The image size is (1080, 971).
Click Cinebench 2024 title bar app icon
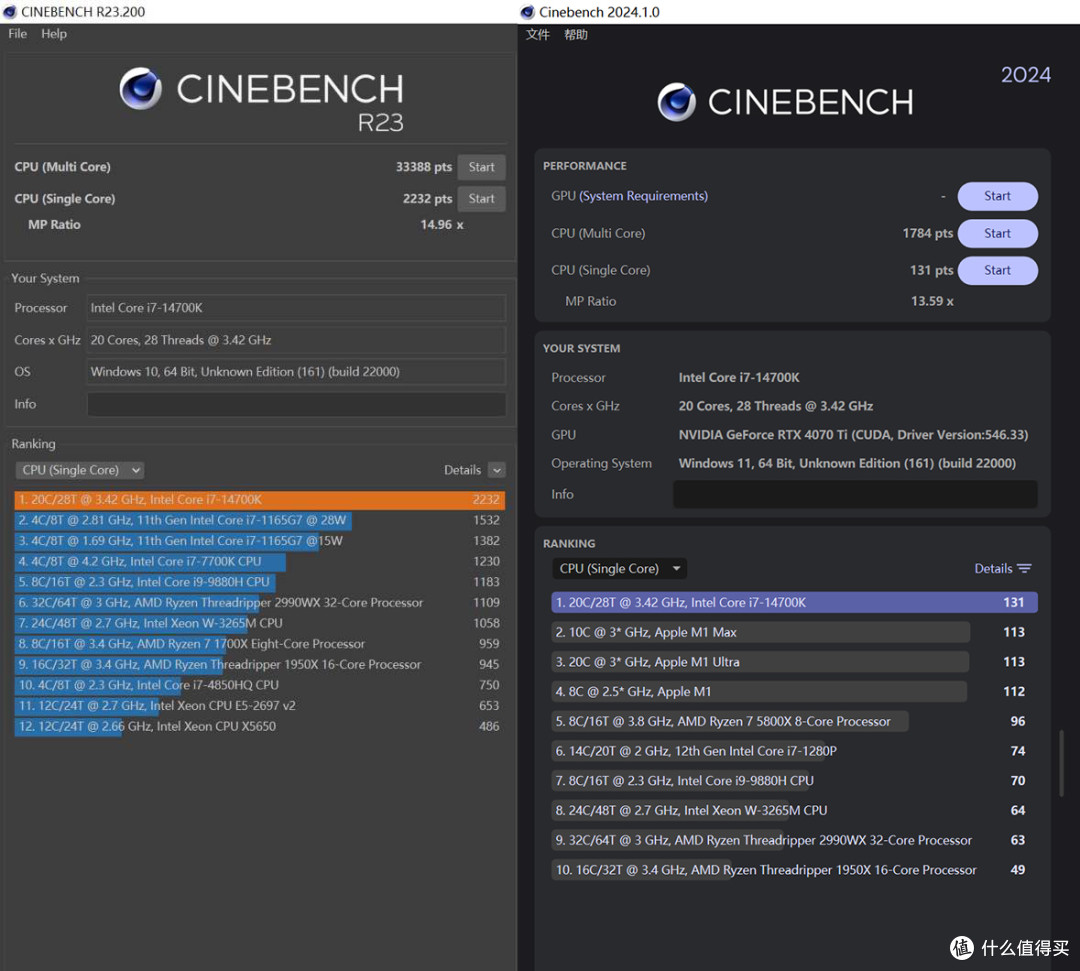point(528,12)
